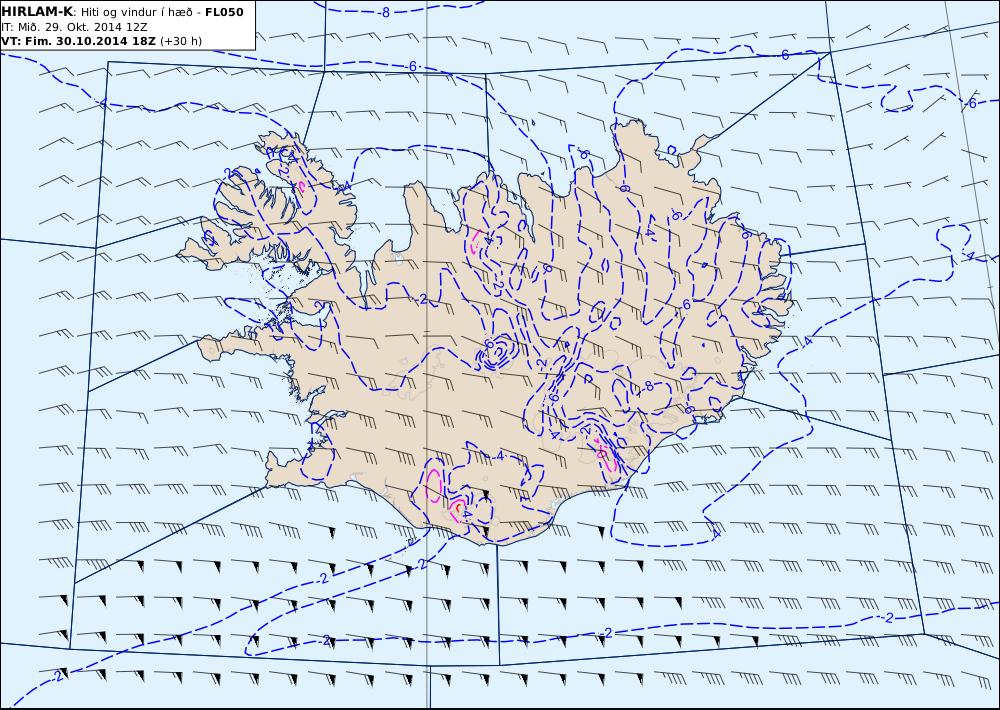Select the 'VT: Fim. 30.10.2014 18Z' valid time
The height and width of the screenshot is (710, 1000).
click(x=78, y=41)
